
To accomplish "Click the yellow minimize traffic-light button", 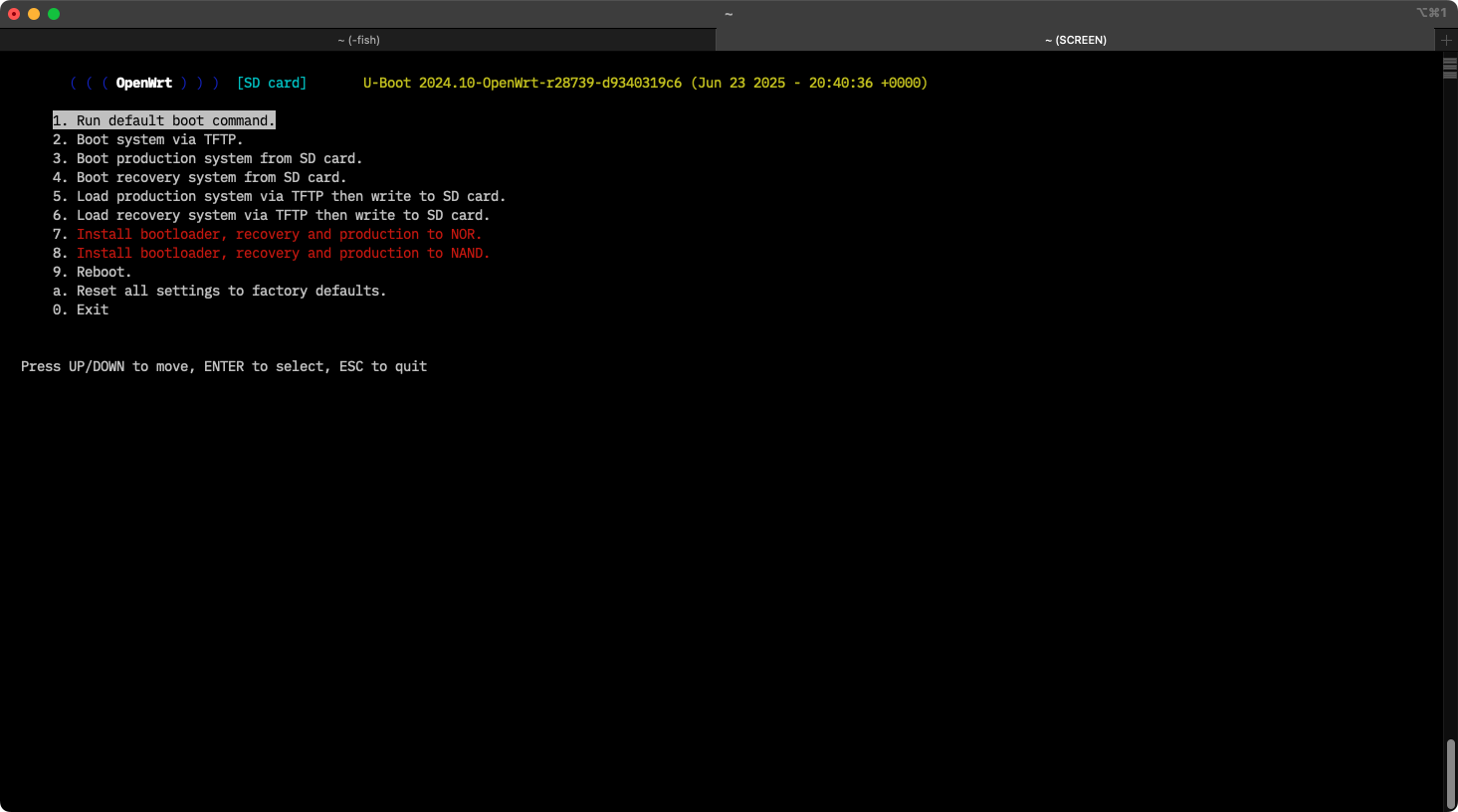I will [x=33, y=15].
